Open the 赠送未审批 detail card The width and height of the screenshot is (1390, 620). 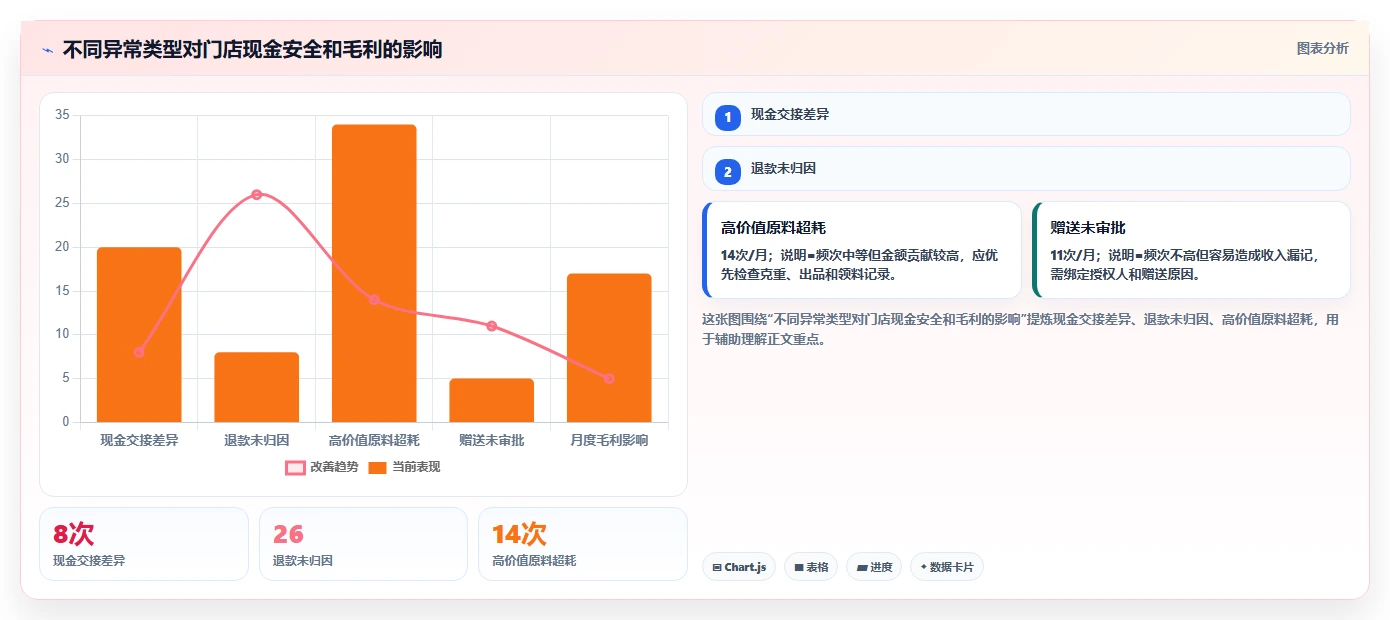pyautogui.click(x=1191, y=250)
